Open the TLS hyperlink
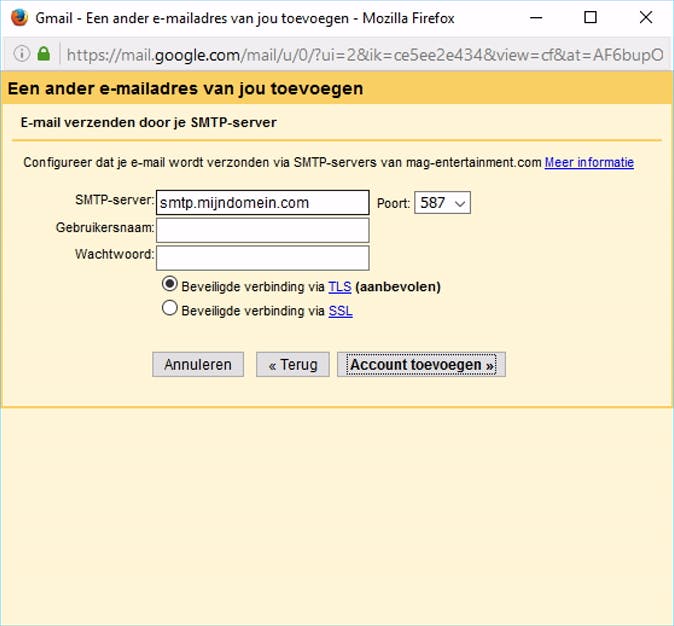This screenshot has height=626, width=674. pos(340,287)
